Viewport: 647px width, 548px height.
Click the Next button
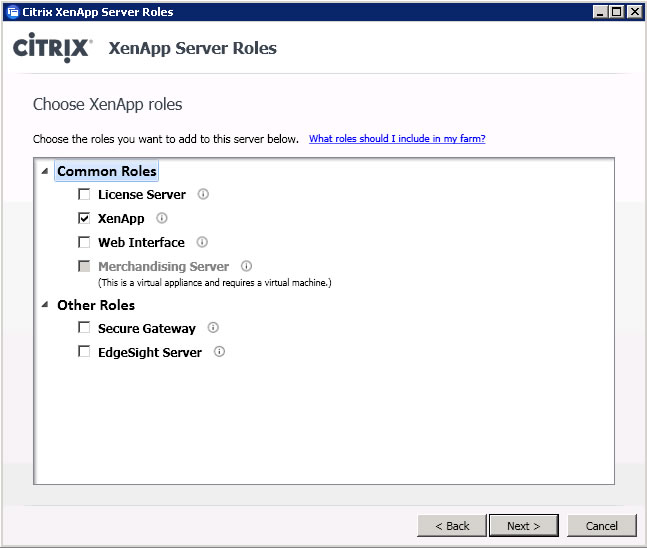524,526
